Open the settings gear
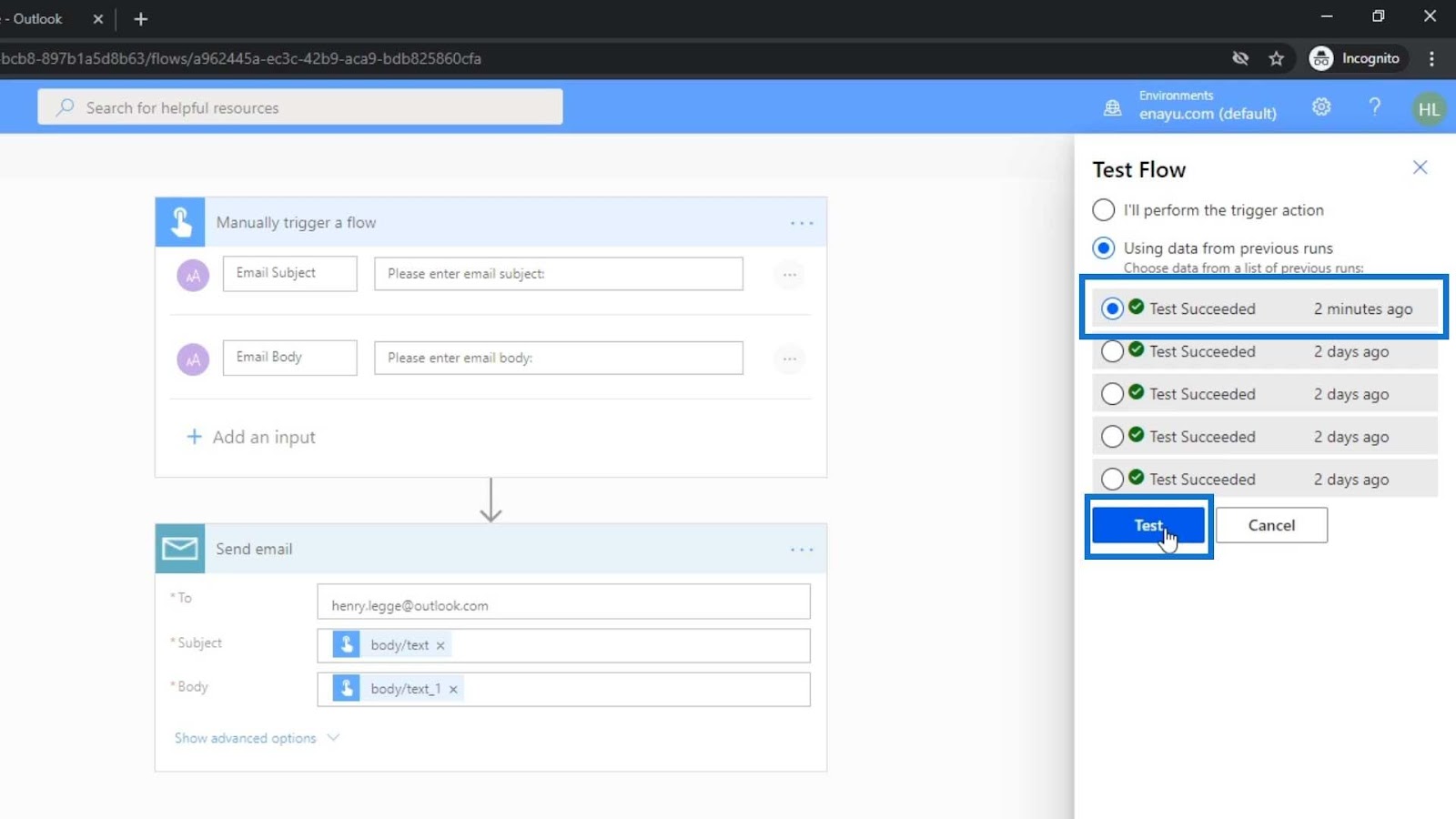The height and width of the screenshot is (819, 1456). [1321, 107]
